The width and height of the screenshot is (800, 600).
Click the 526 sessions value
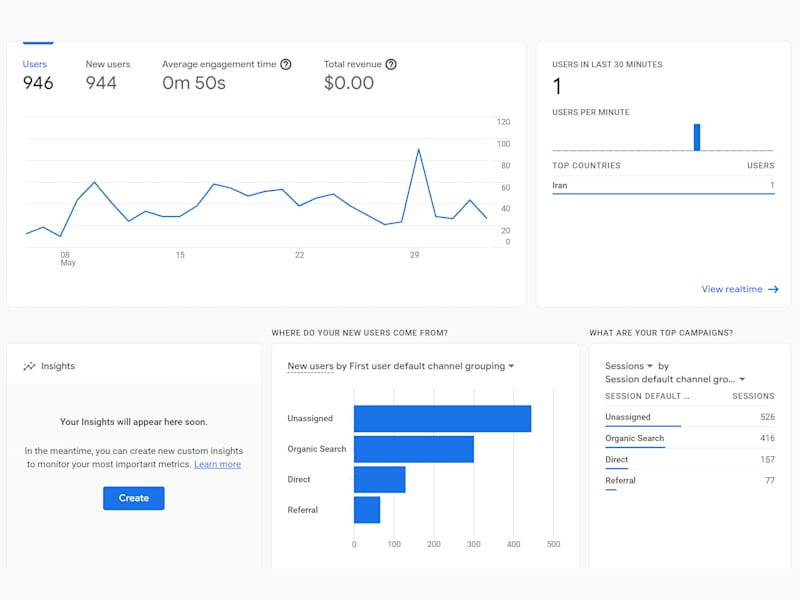767,417
